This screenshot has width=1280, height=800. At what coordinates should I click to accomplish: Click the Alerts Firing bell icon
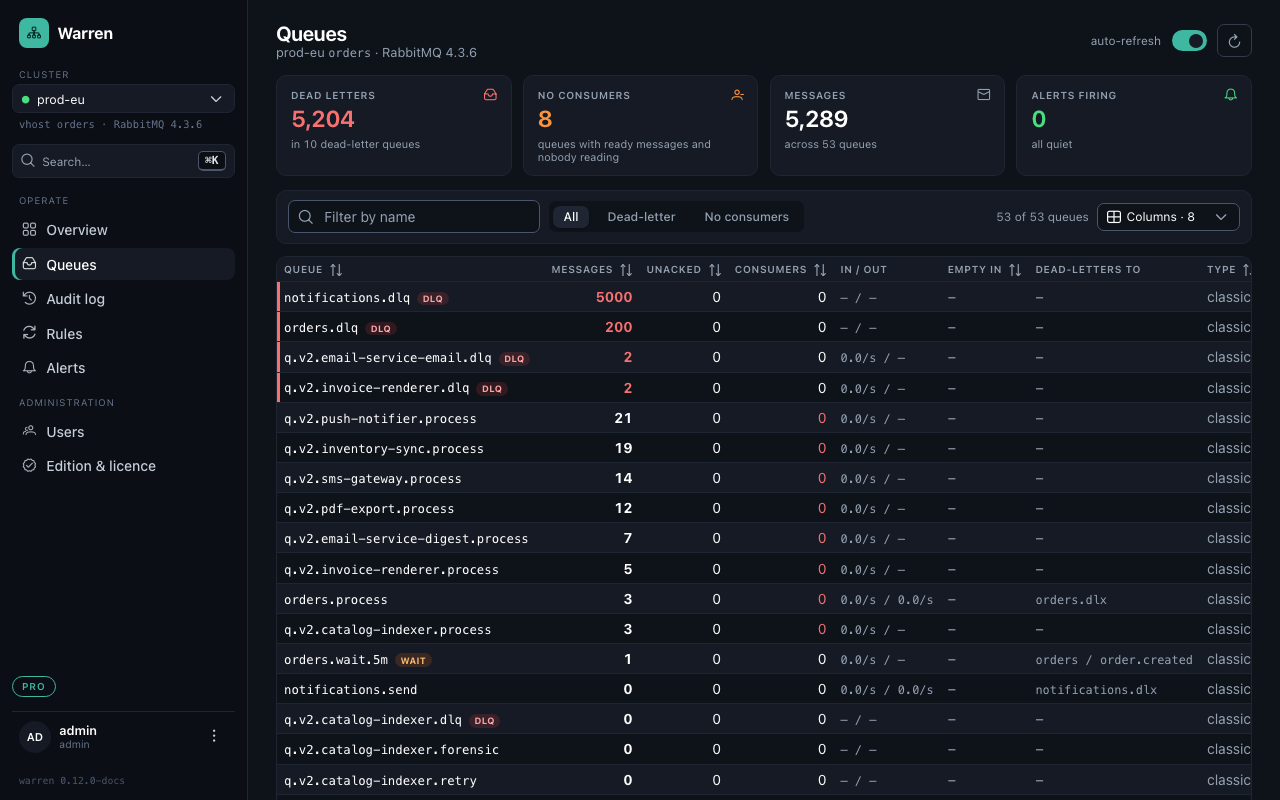(1231, 95)
